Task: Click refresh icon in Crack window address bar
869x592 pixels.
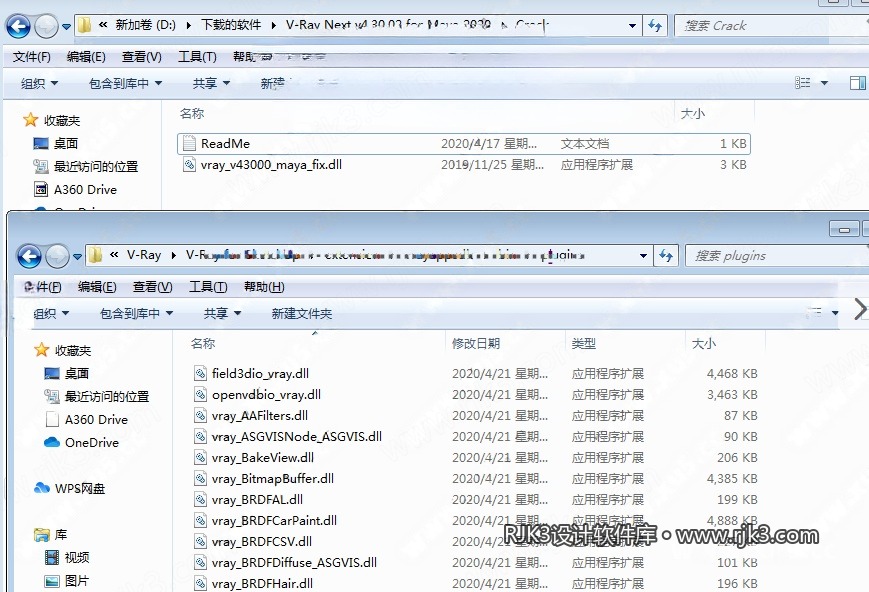Action: pos(655,25)
